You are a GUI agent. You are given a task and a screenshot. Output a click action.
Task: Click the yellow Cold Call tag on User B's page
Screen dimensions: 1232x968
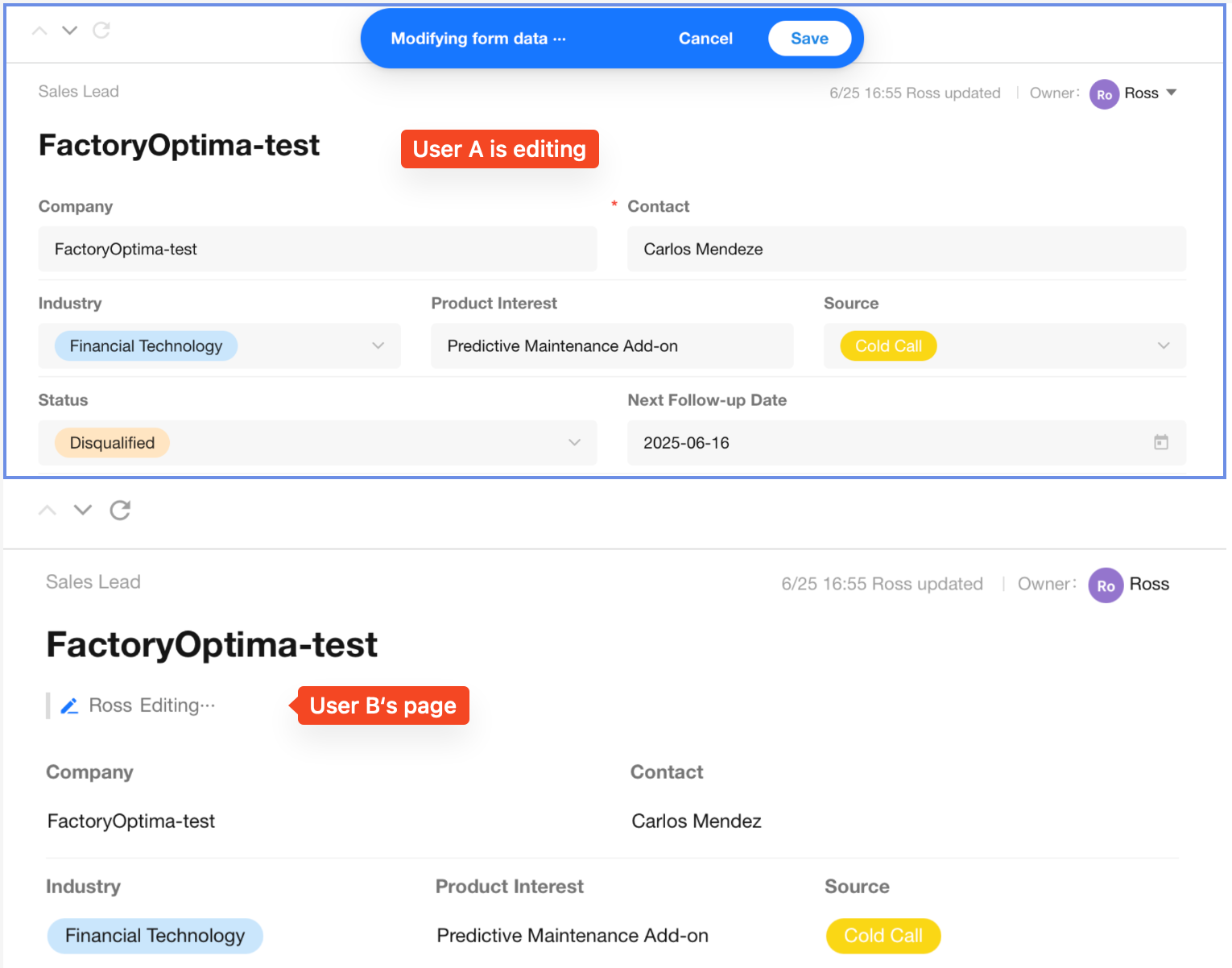[x=883, y=936]
